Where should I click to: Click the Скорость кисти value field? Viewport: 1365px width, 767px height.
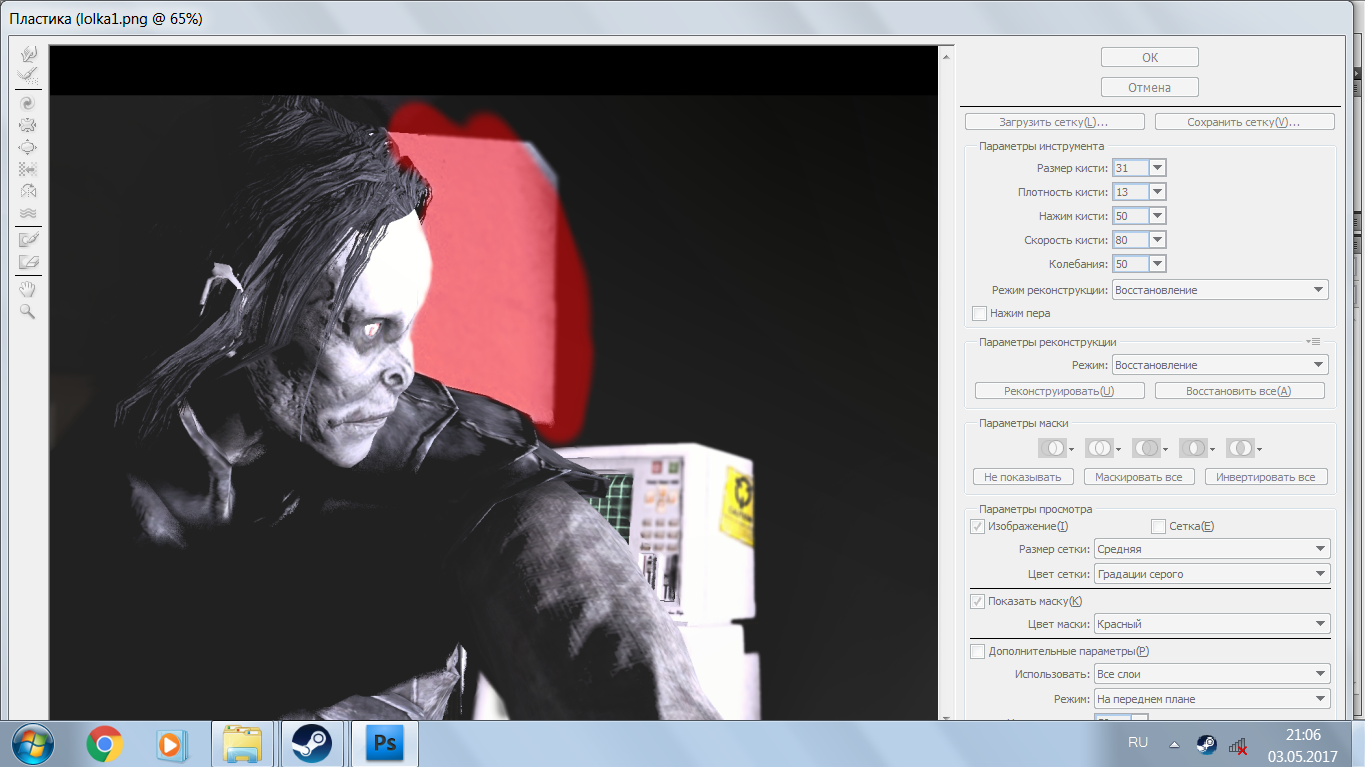click(x=1130, y=240)
